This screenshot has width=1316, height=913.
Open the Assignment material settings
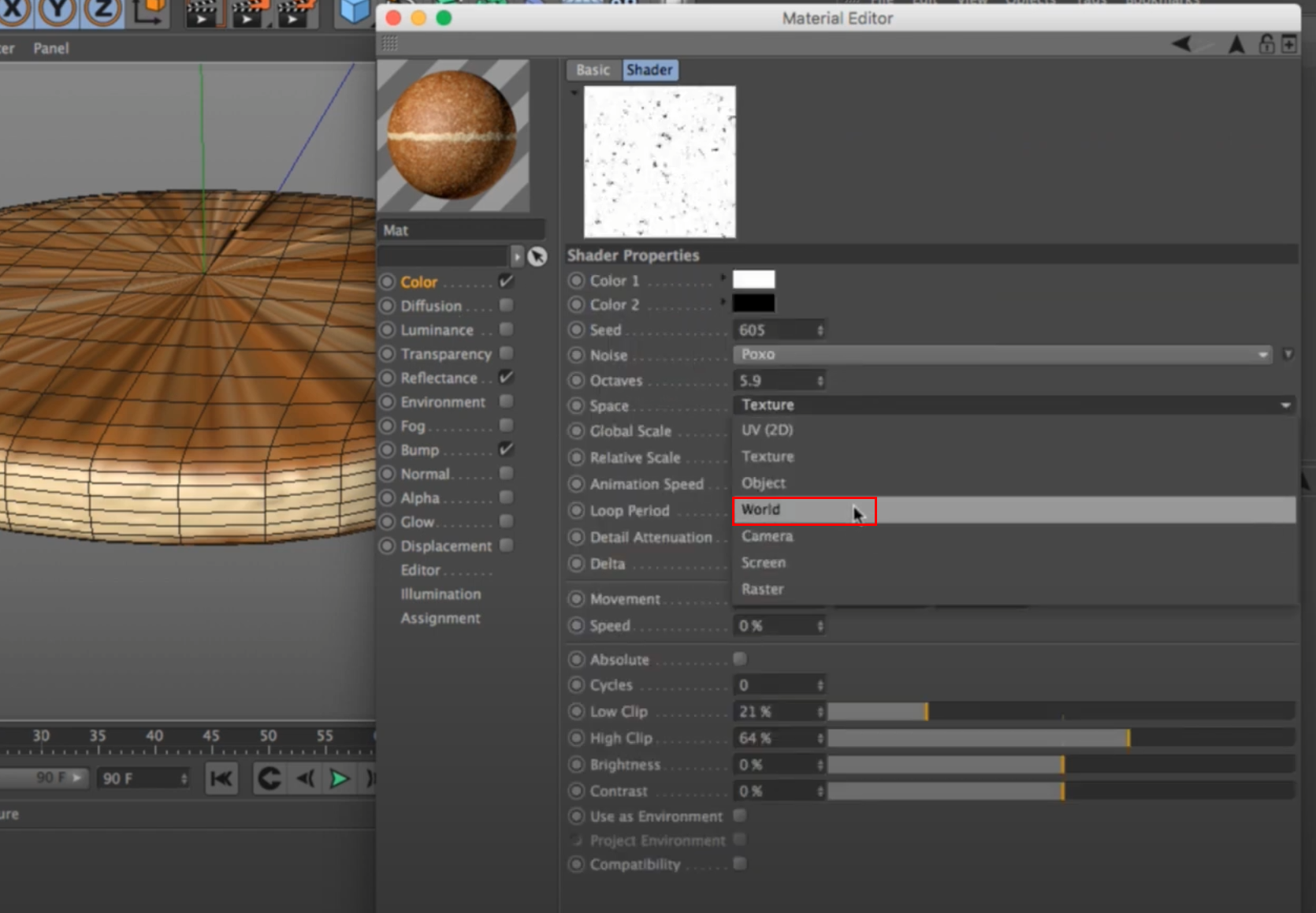click(441, 618)
